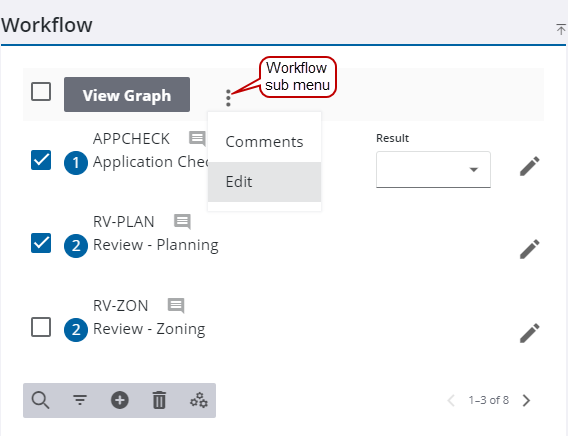Click the add (plus) icon

120,400
